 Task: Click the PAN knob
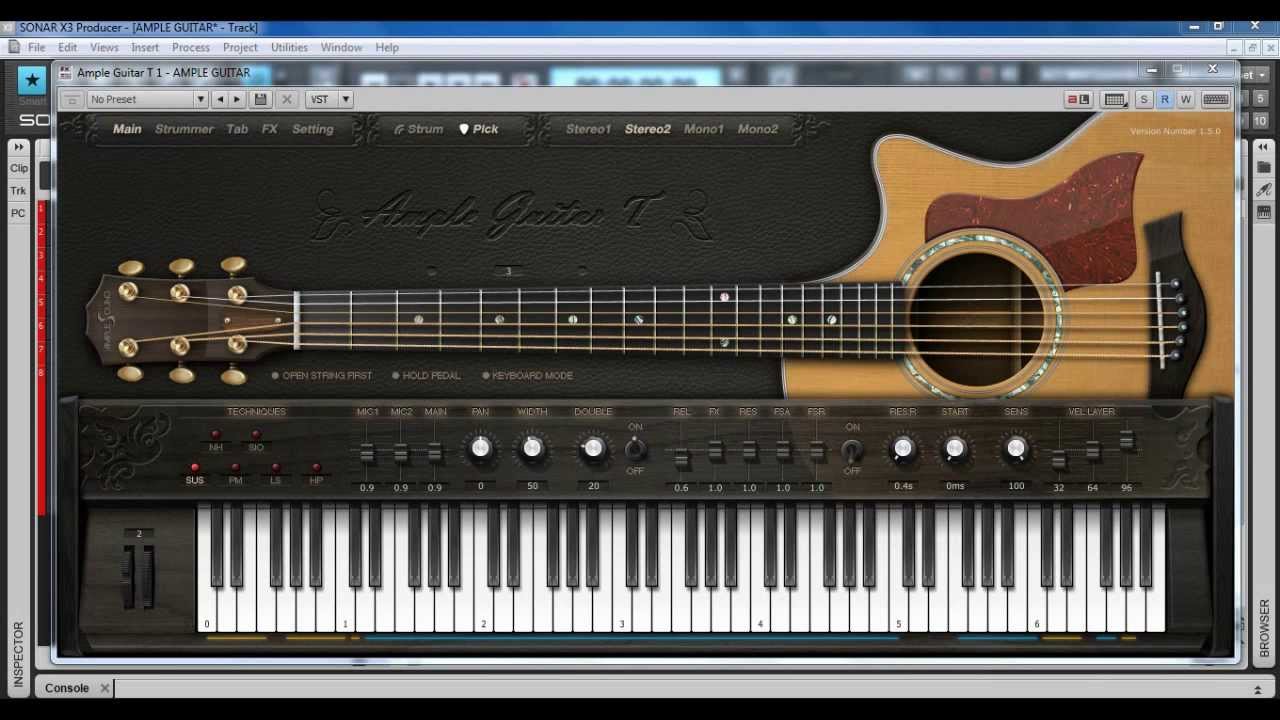(481, 449)
